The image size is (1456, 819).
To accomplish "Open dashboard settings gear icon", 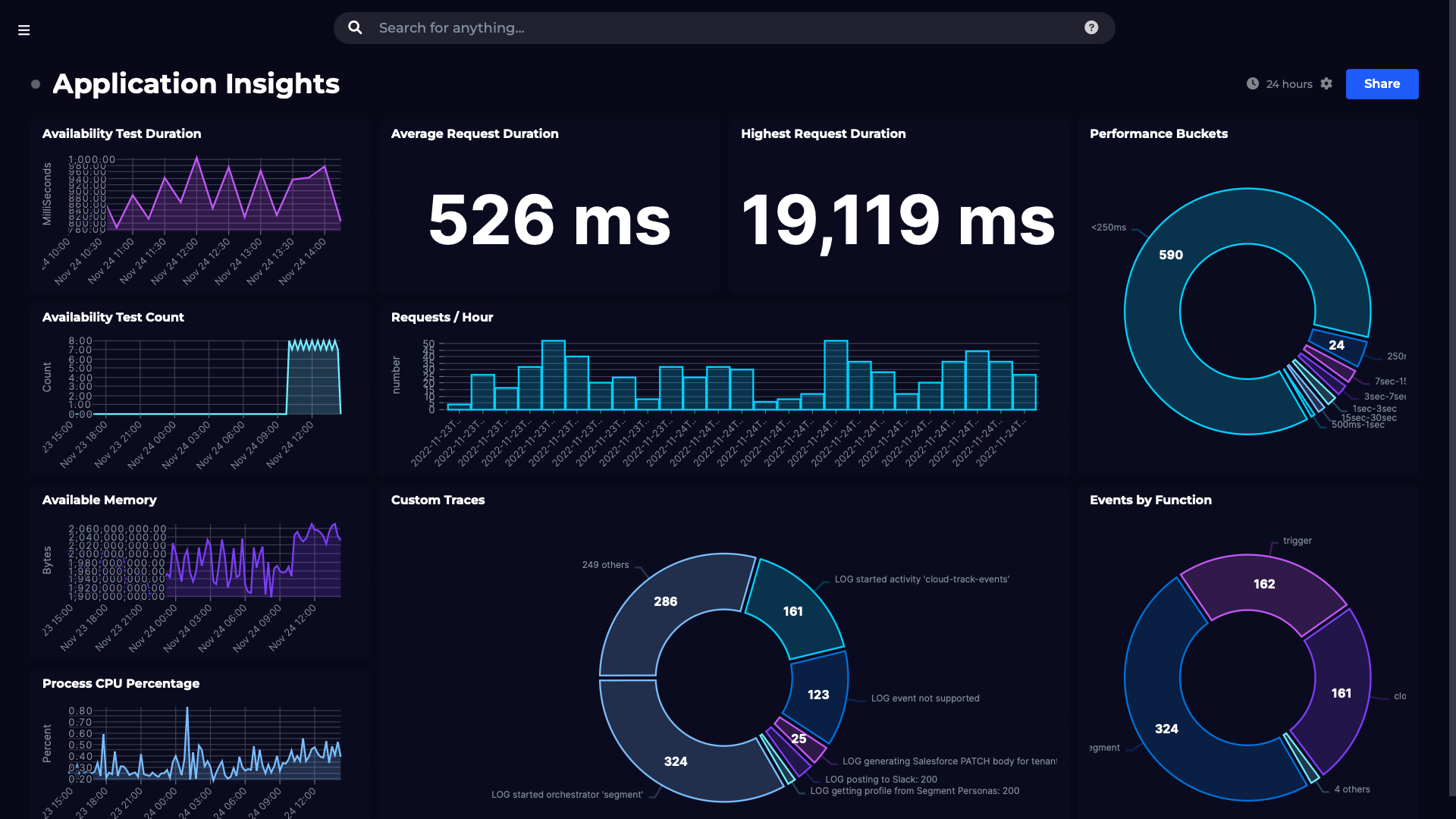I will [1326, 84].
